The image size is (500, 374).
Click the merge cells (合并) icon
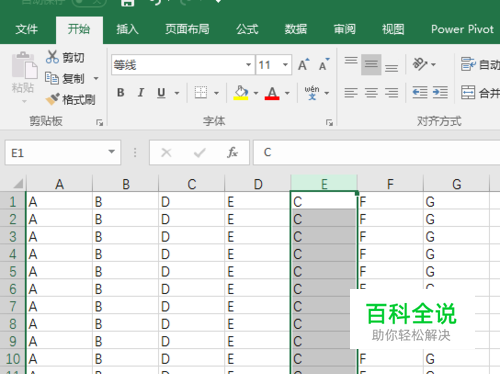pos(468,92)
